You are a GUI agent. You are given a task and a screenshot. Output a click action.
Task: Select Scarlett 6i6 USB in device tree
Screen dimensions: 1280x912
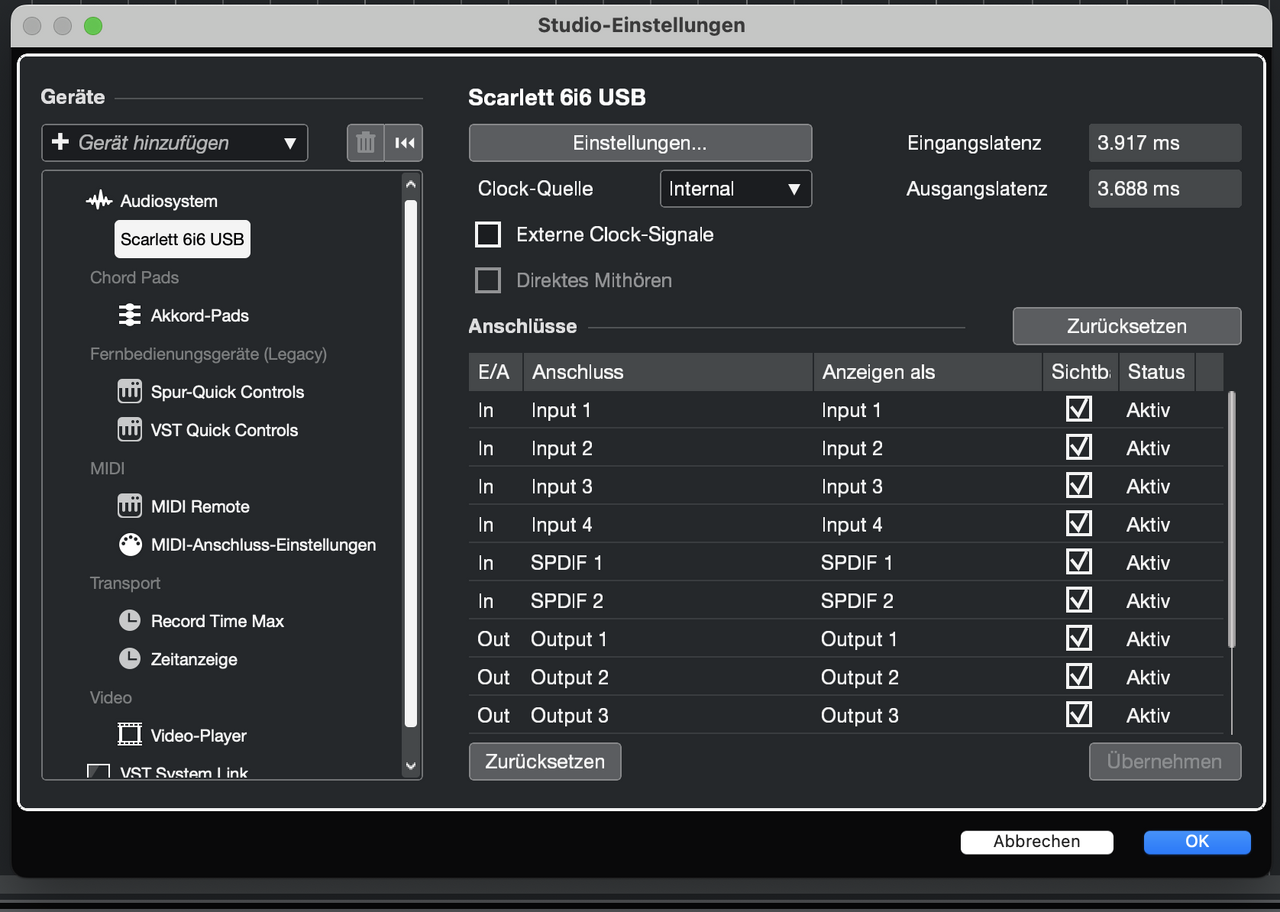pos(182,239)
